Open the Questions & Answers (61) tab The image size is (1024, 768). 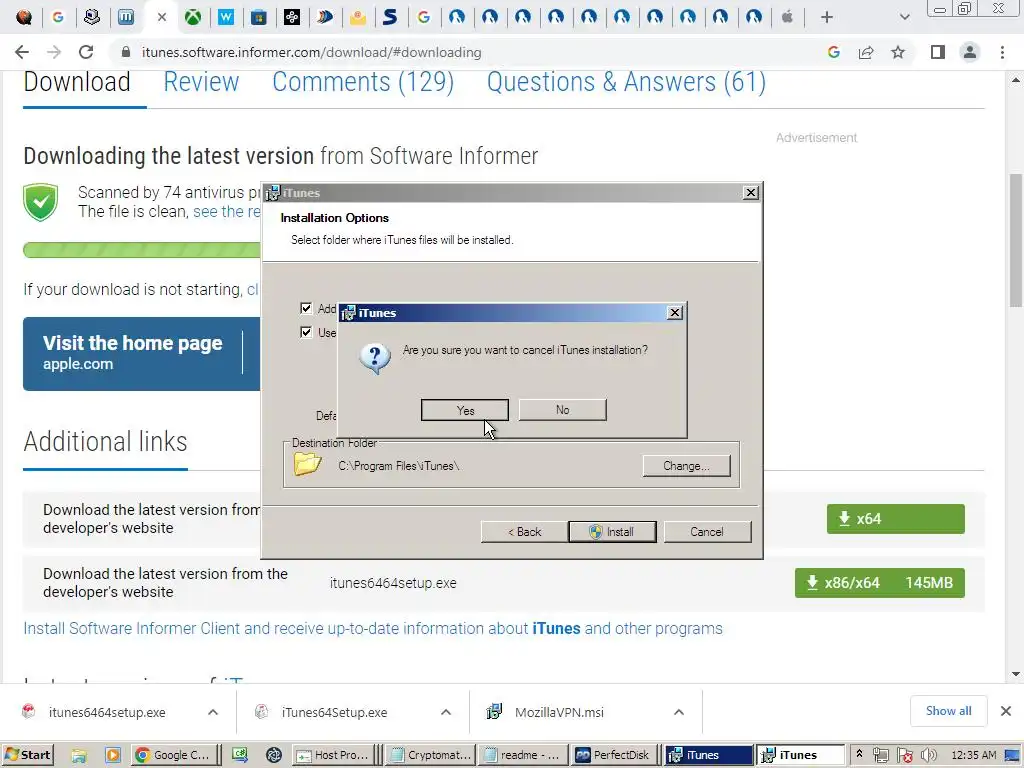(626, 82)
